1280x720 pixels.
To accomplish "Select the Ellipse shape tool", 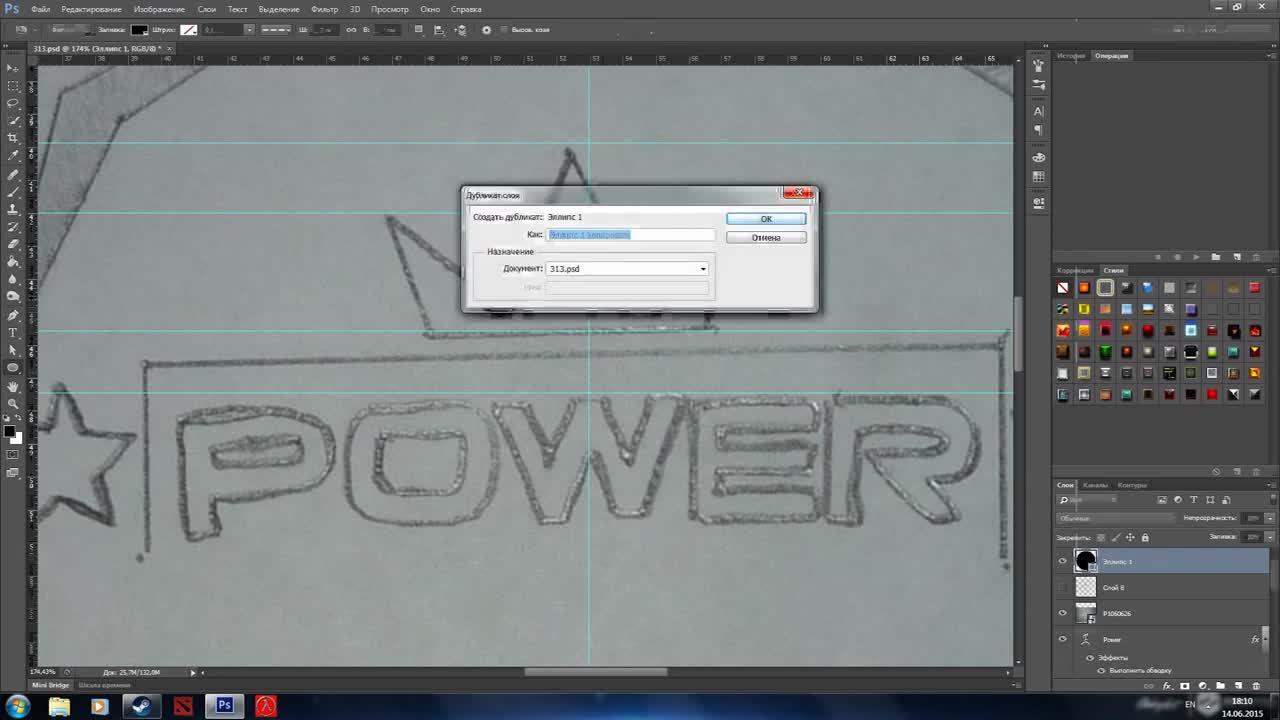I will point(13,367).
